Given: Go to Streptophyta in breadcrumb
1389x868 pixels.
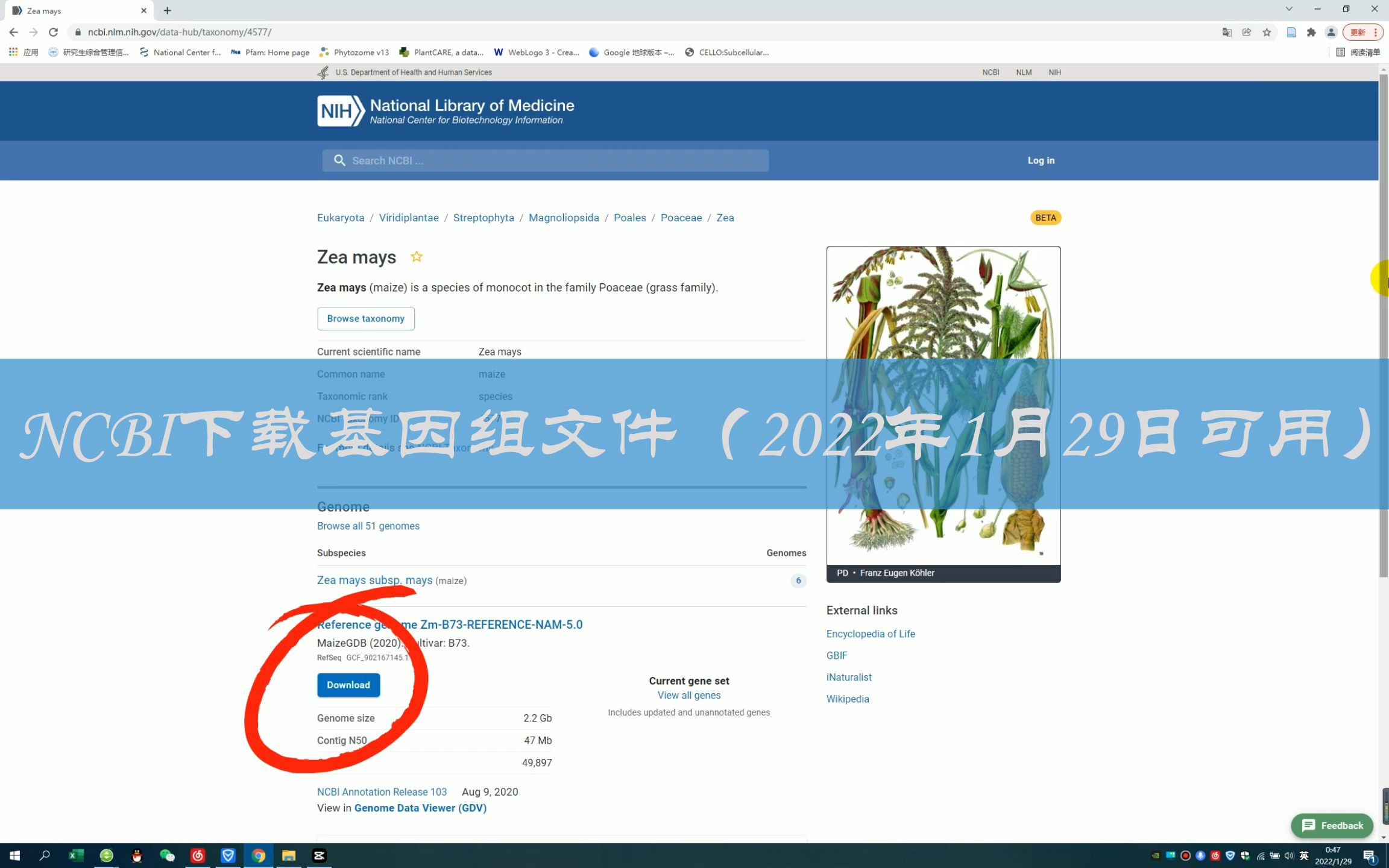Looking at the screenshot, I should tap(483, 218).
